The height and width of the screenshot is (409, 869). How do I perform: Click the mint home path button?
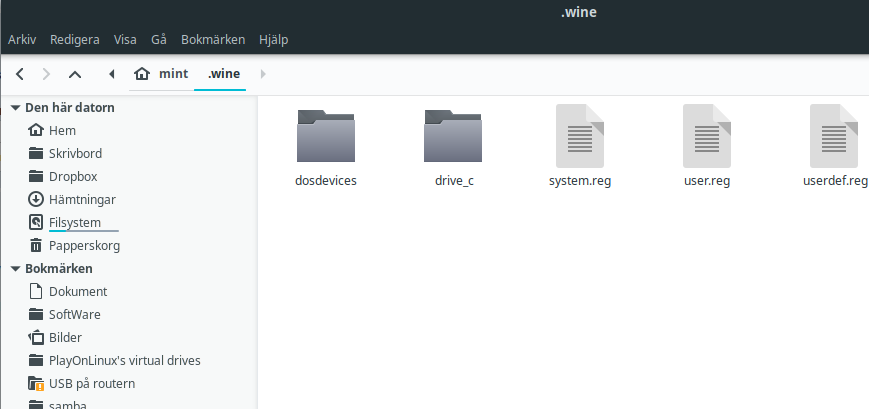point(161,74)
